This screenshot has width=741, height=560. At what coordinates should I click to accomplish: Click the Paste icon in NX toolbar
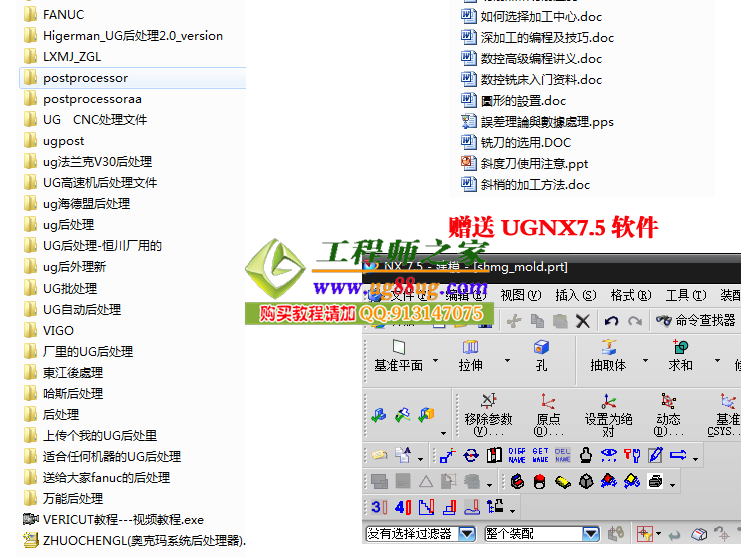coord(560,321)
